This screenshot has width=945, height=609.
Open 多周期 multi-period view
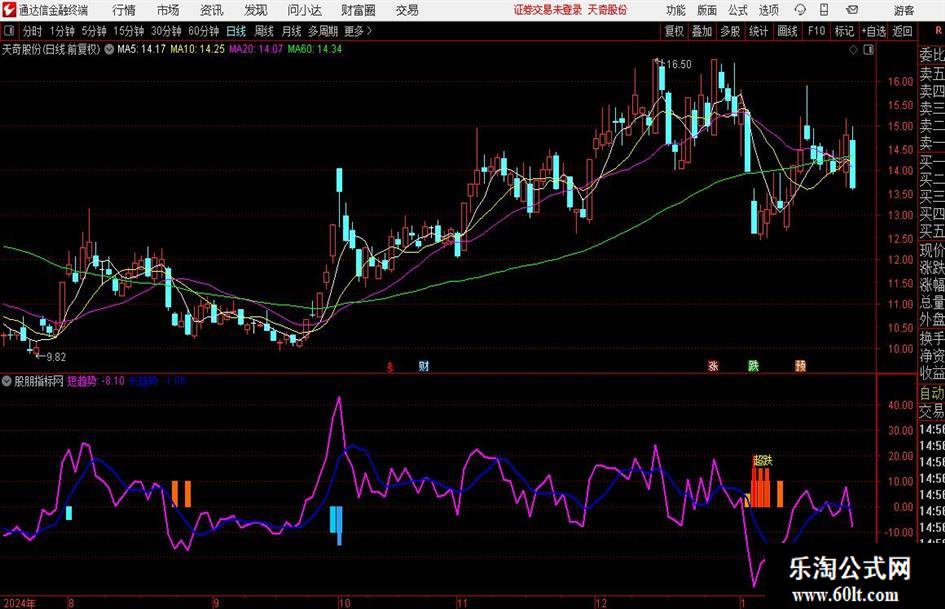pyautogui.click(x=323, y=31)
